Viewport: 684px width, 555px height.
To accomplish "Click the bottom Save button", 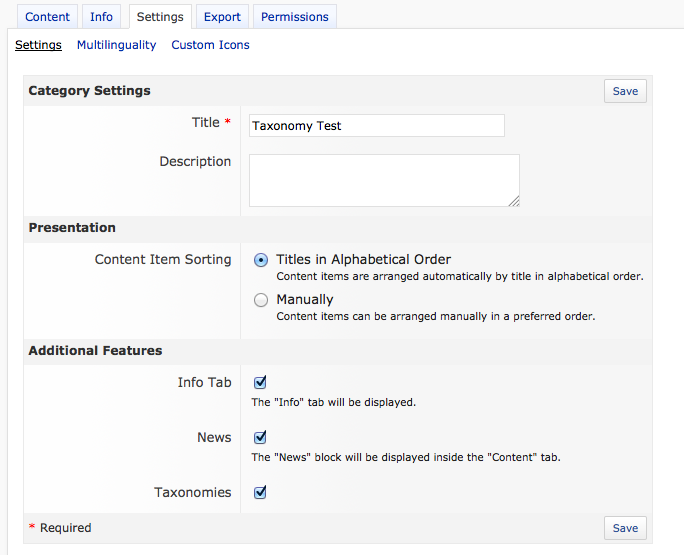I will pos(625,527).
